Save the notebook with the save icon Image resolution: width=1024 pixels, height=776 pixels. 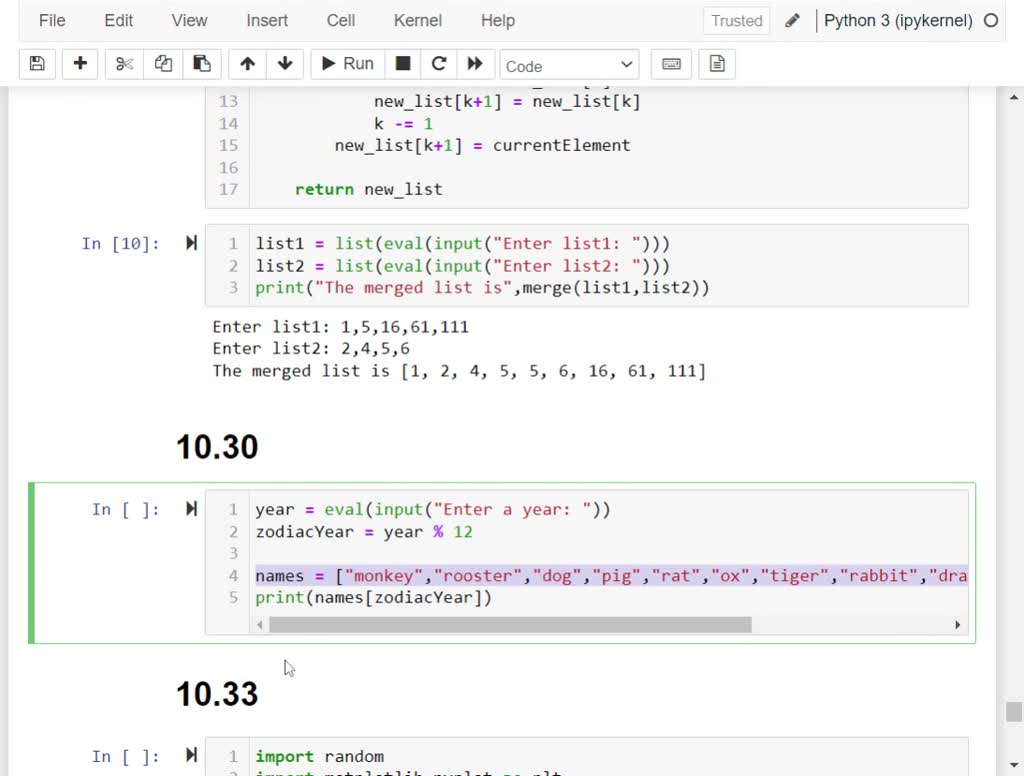36,63
